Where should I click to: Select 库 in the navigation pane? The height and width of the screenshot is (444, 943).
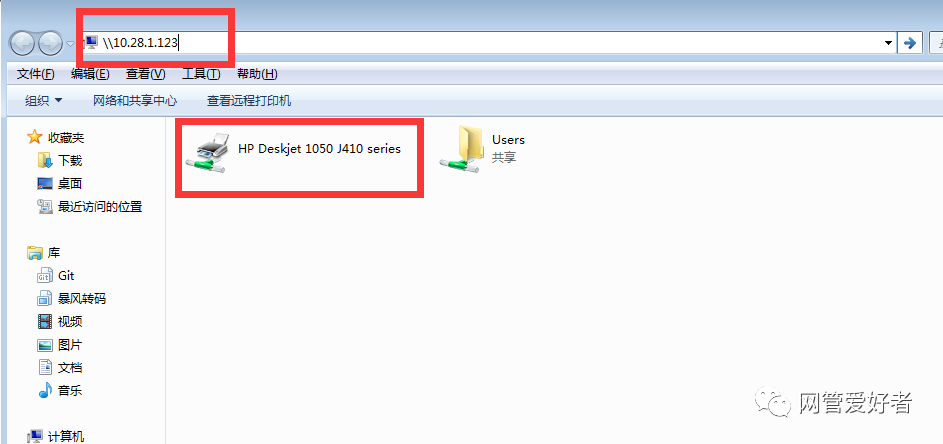pos(54,253)
